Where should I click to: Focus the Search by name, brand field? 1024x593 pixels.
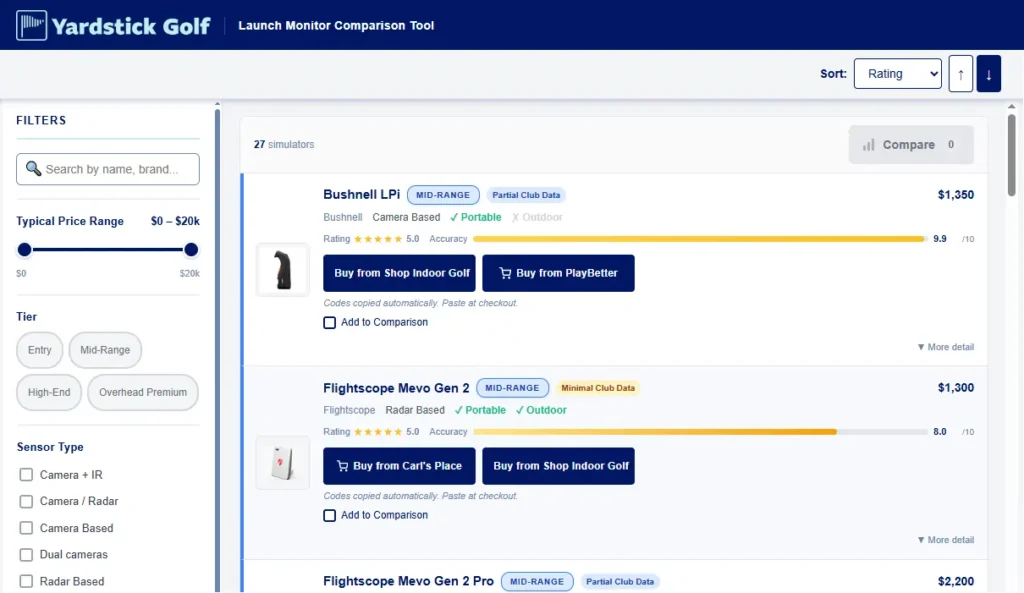(108, 169)
